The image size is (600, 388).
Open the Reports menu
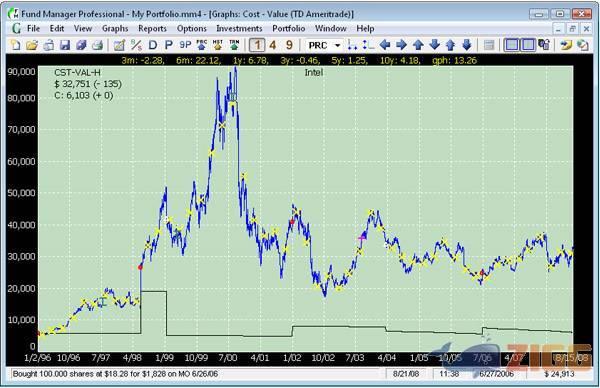(152, 28)
